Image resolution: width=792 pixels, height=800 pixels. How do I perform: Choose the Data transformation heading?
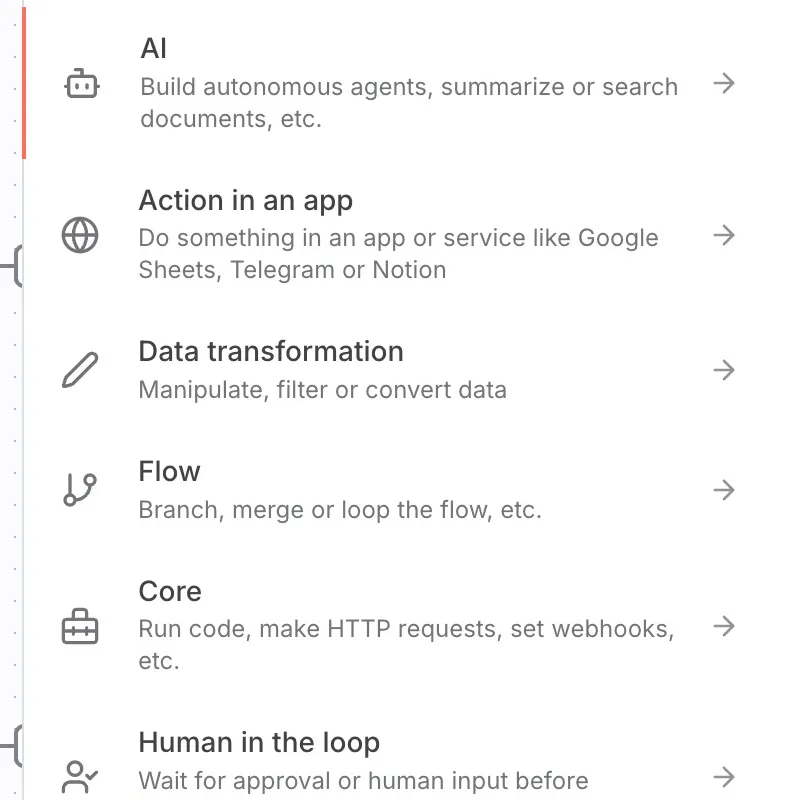pos(271,352)
